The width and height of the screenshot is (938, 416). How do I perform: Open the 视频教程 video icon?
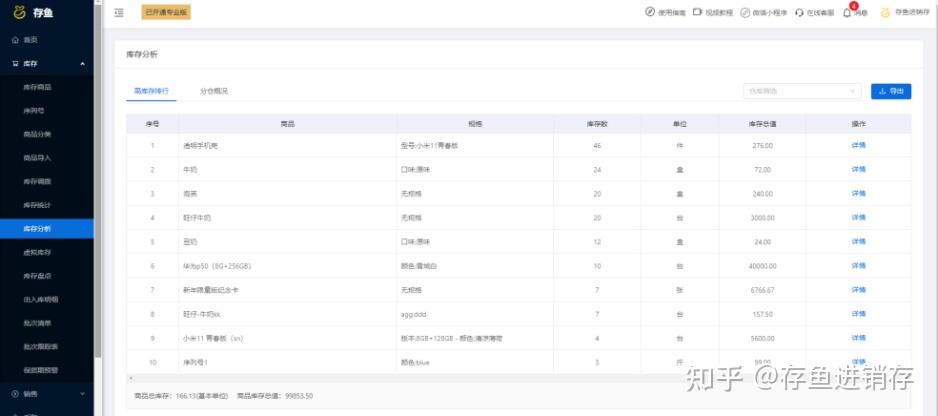coord(697,12)
